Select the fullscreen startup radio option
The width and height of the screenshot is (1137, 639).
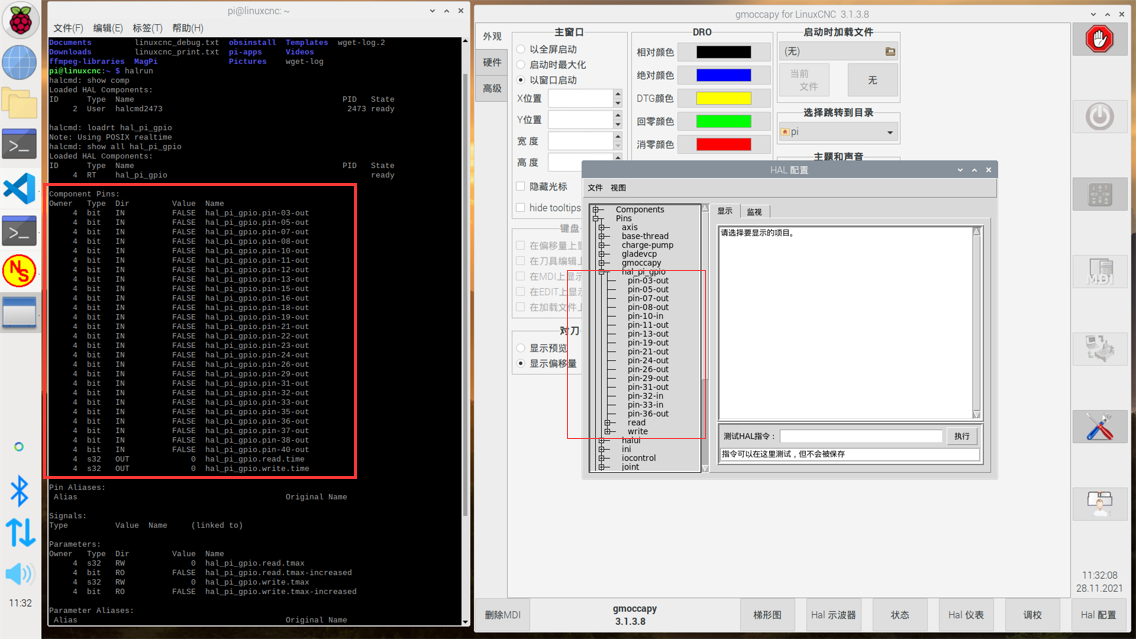point(521,49)
